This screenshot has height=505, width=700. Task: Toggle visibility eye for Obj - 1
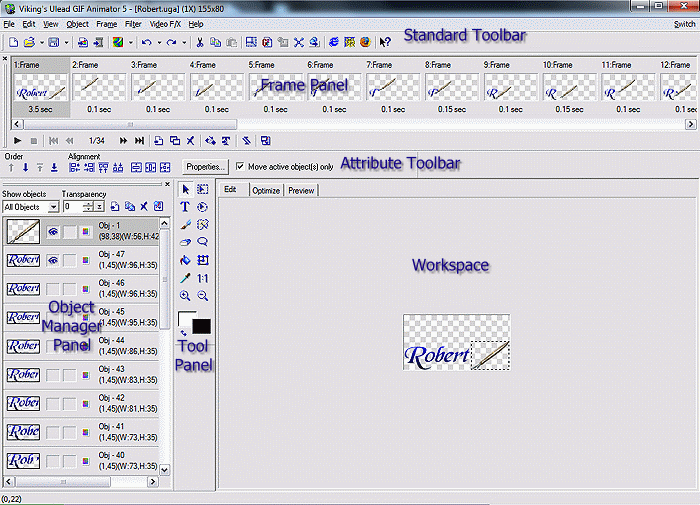(53, 232)
